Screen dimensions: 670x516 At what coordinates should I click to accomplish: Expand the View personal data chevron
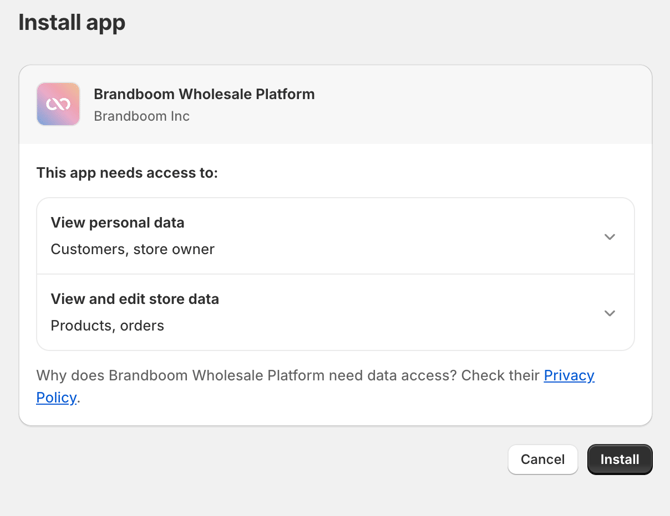(609, 237)
